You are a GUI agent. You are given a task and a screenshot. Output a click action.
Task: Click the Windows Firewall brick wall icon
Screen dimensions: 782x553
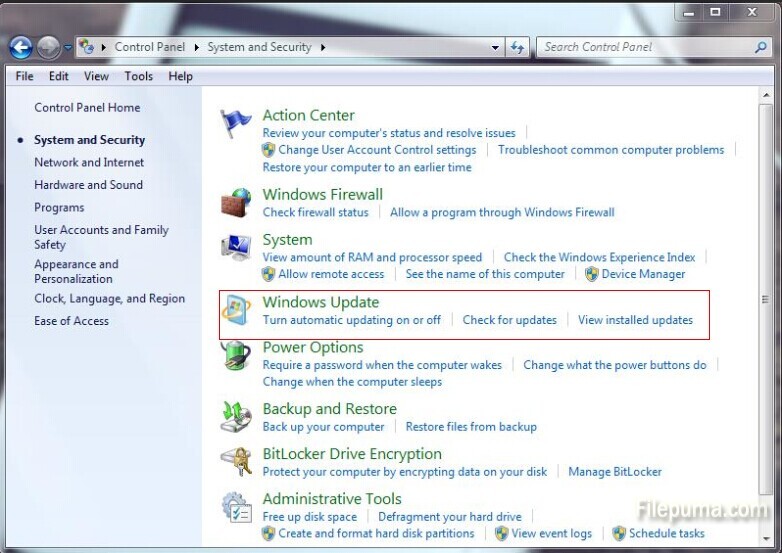(x=236, y=201)
